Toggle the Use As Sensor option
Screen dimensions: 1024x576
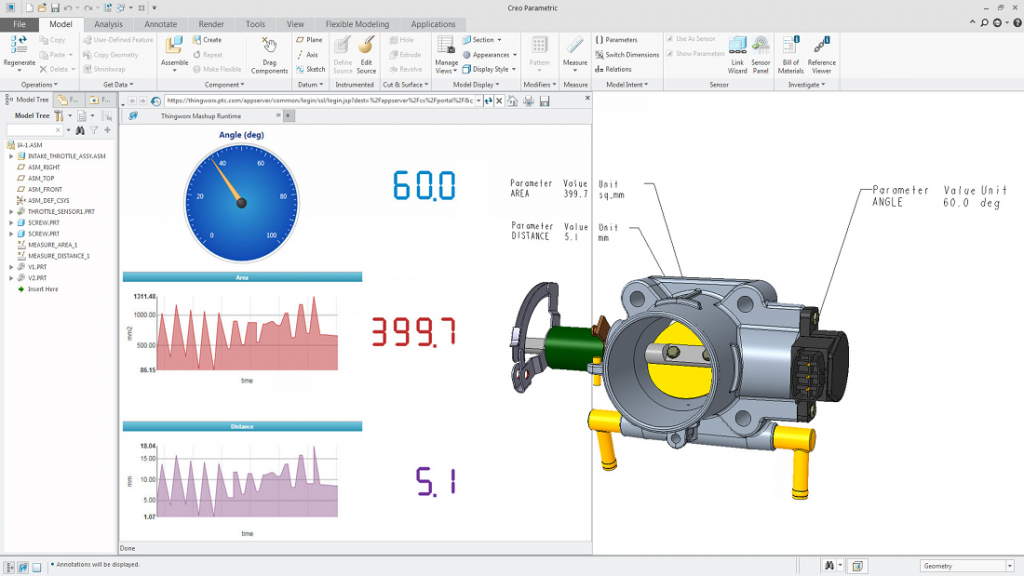pos(691,39)
